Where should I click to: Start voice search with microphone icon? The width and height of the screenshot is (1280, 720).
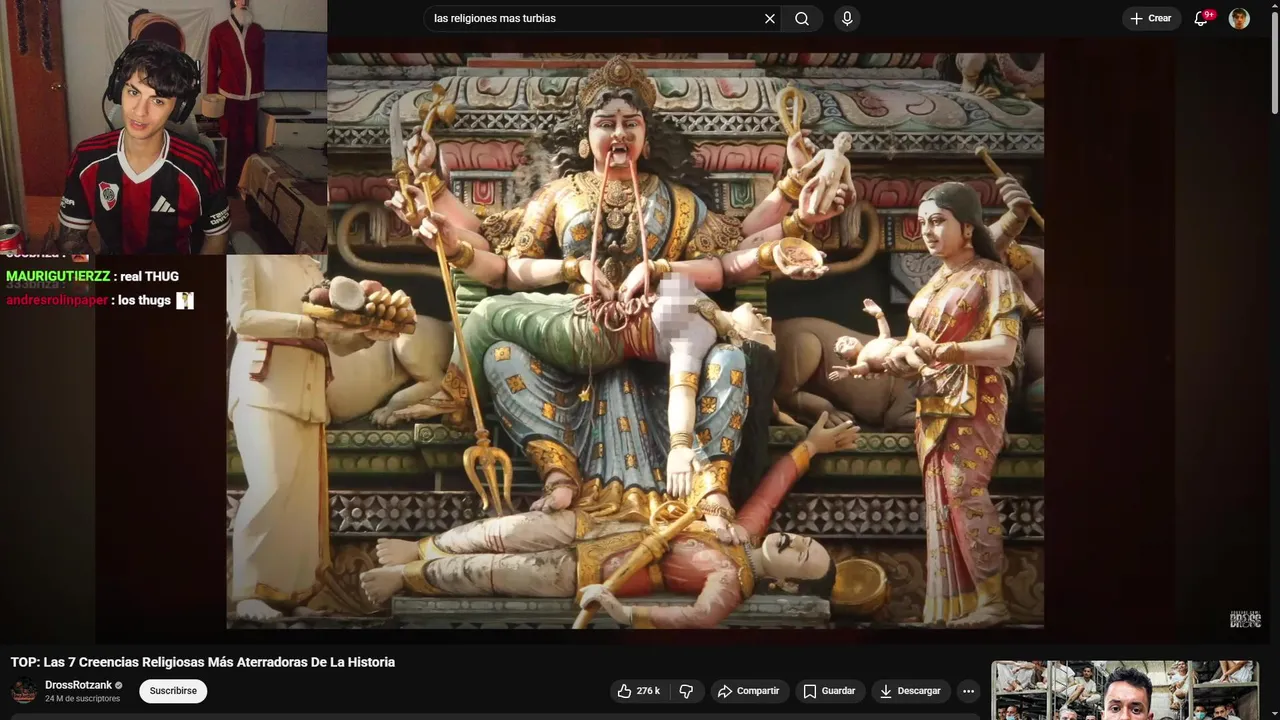tap(847, 18)
